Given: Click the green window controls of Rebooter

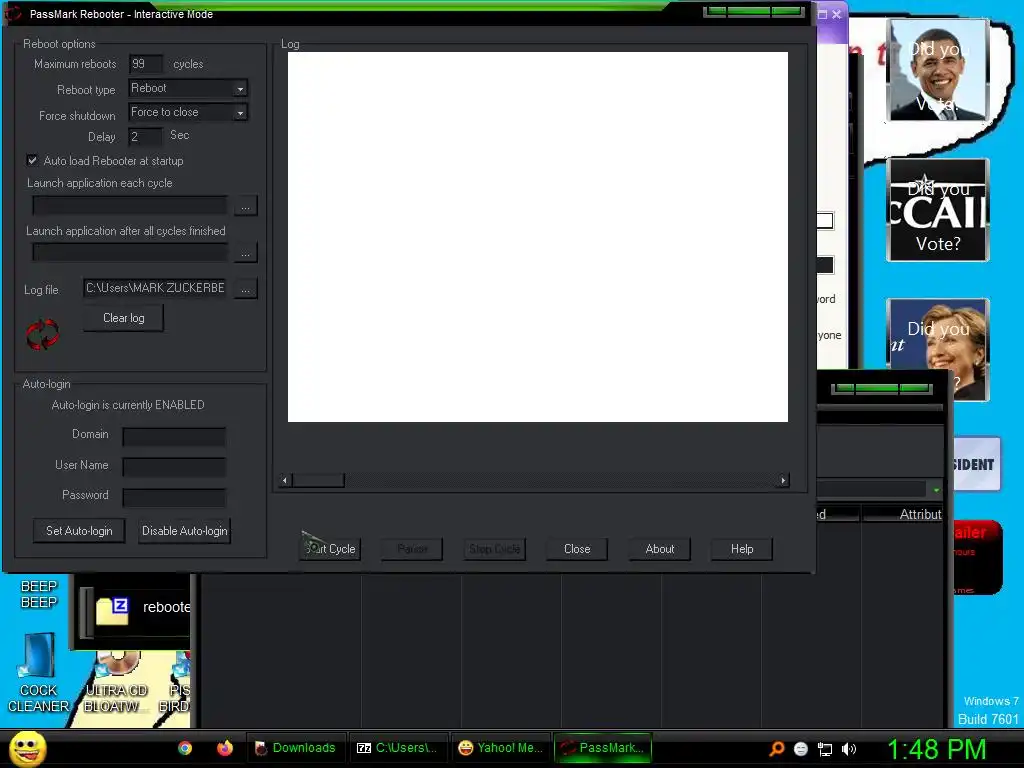Looking at the screenshot, I should click(x=754, y=11).
